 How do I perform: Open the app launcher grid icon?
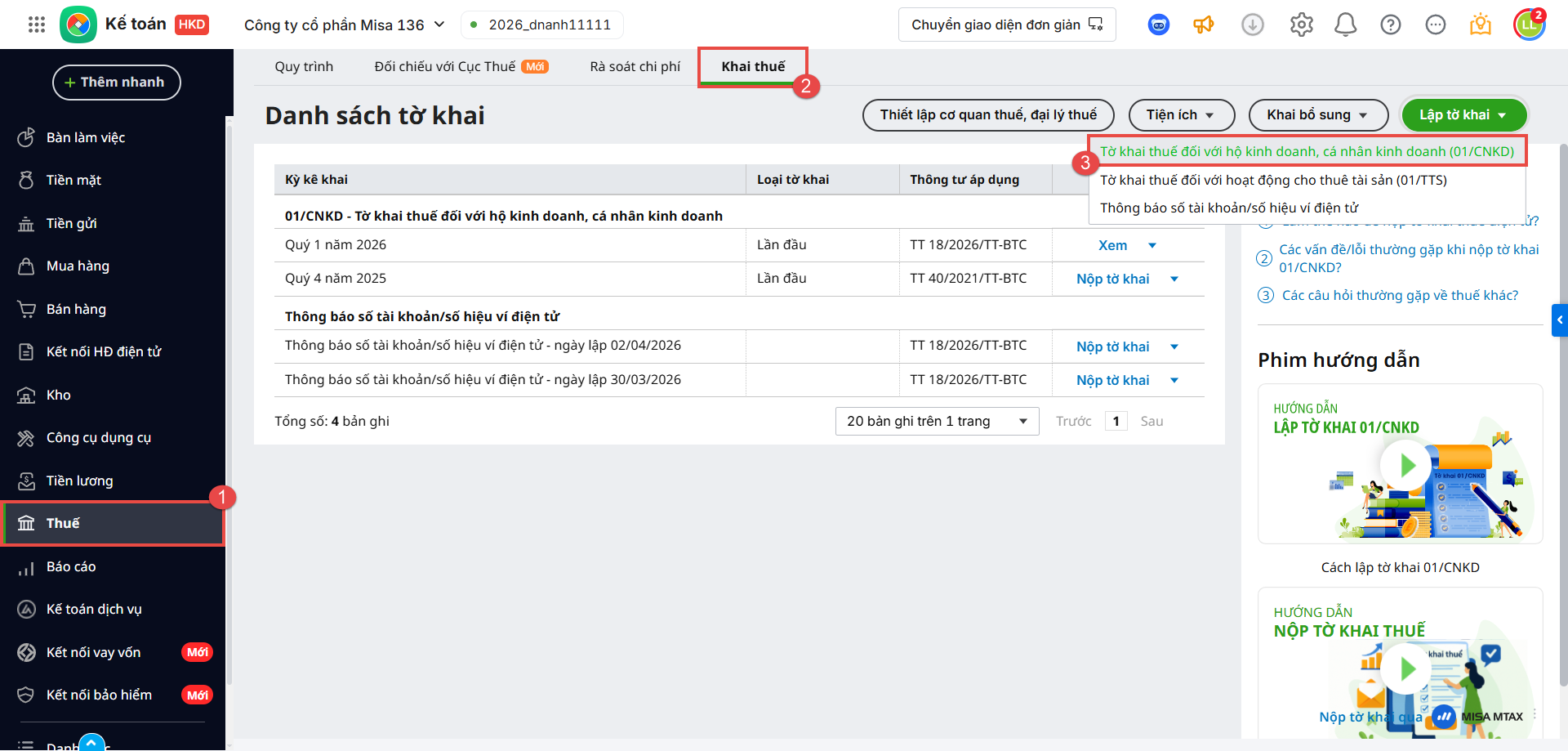click(37, 25)
